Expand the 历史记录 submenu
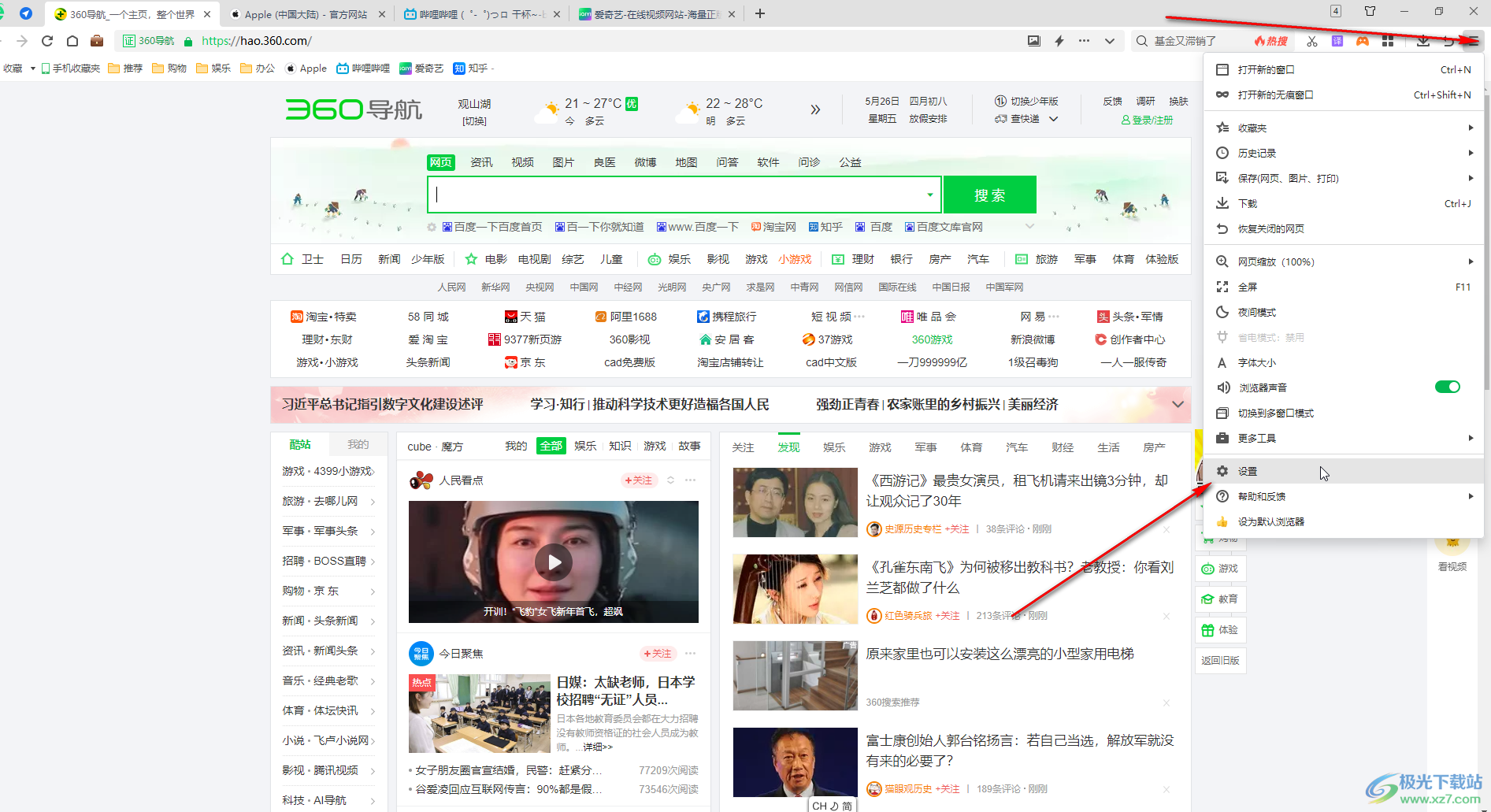Image resolution: width=1491 pixels, height=812 pixels. [x=1343, y=153]
